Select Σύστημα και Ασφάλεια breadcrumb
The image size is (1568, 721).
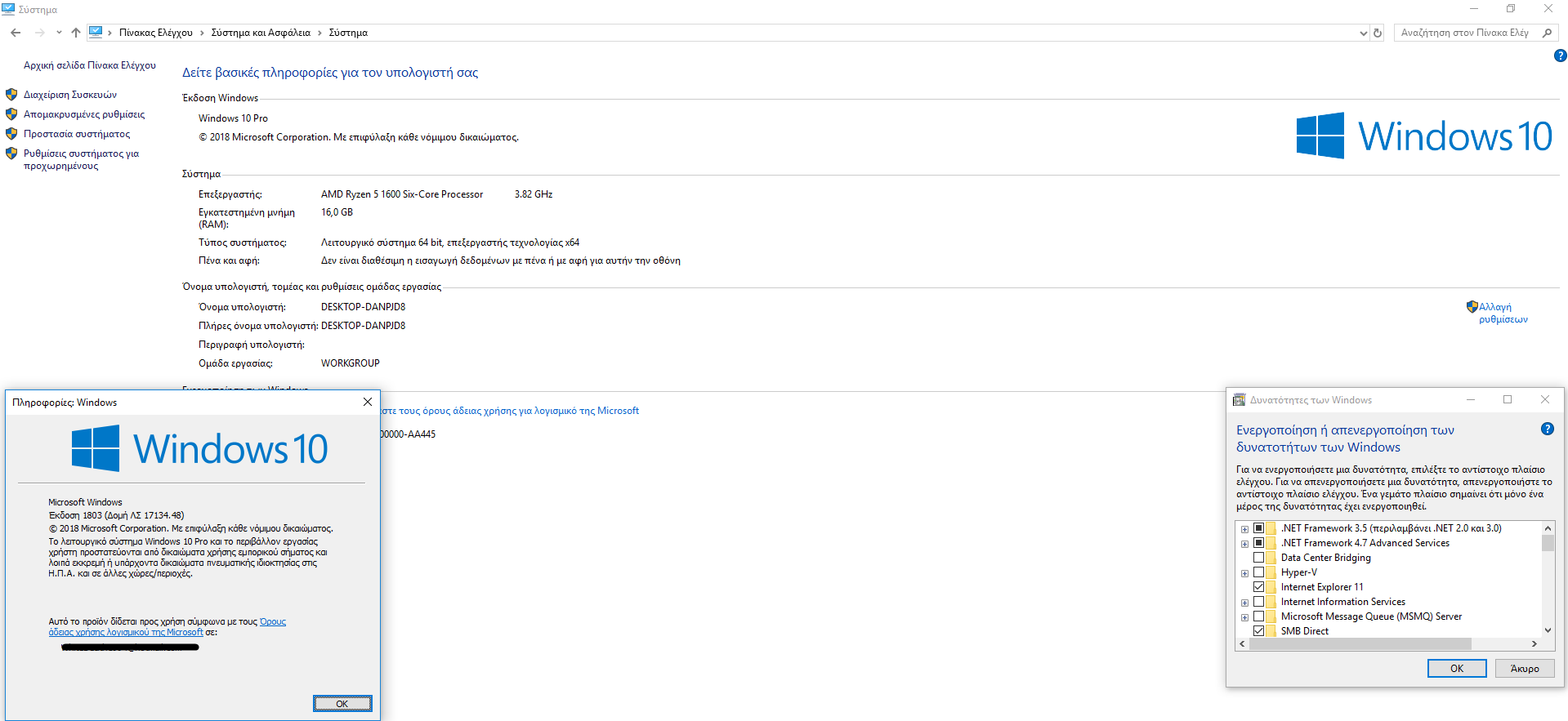pyautogui.click(x=261, y=33)
